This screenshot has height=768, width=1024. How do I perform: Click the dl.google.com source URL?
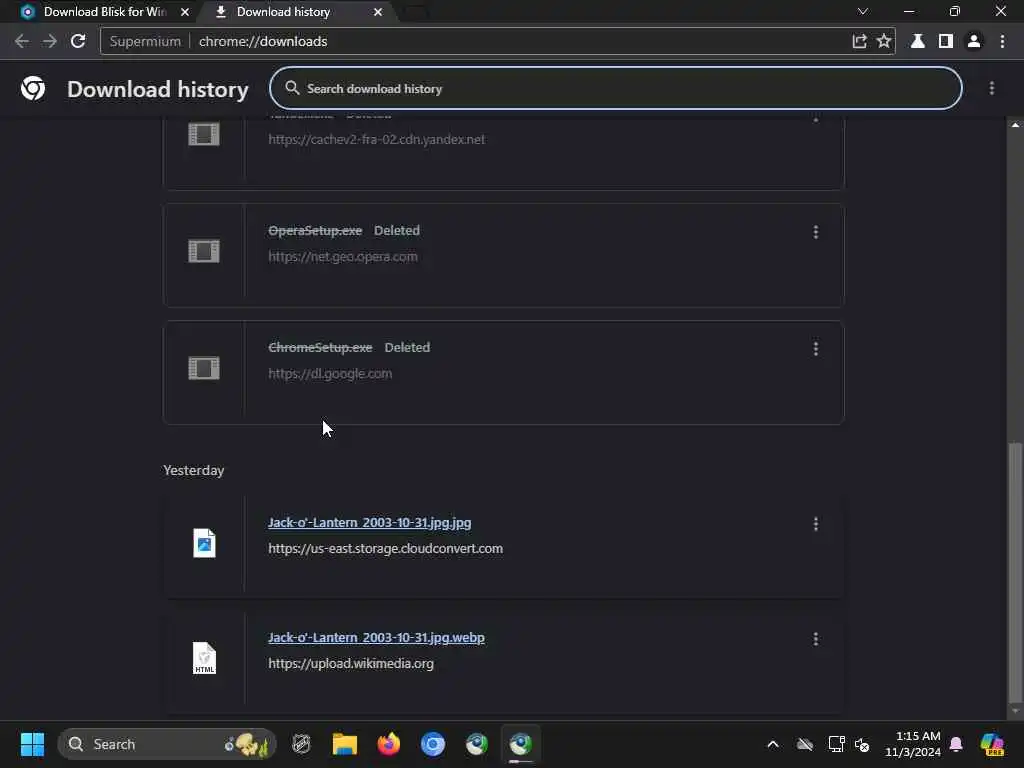coord(330,374)
